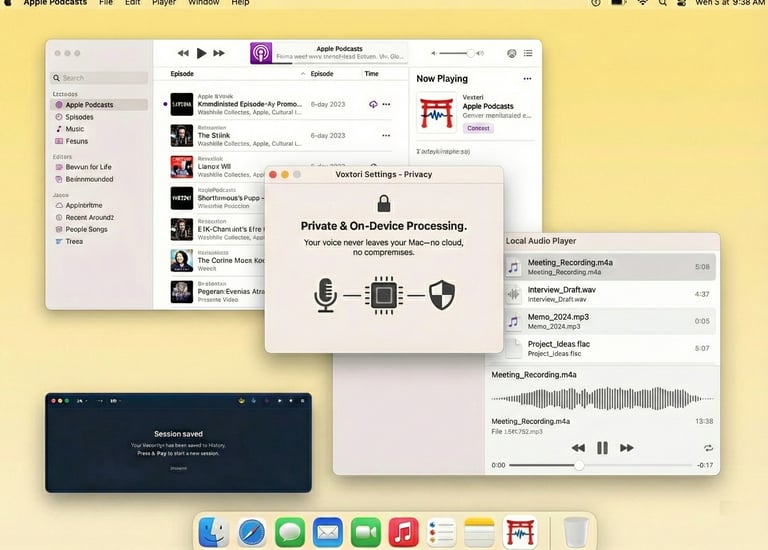The image size is (768, 550).
Task: Open the Voxtori torii icon in the Dock
Action: (x=520, y=532)
